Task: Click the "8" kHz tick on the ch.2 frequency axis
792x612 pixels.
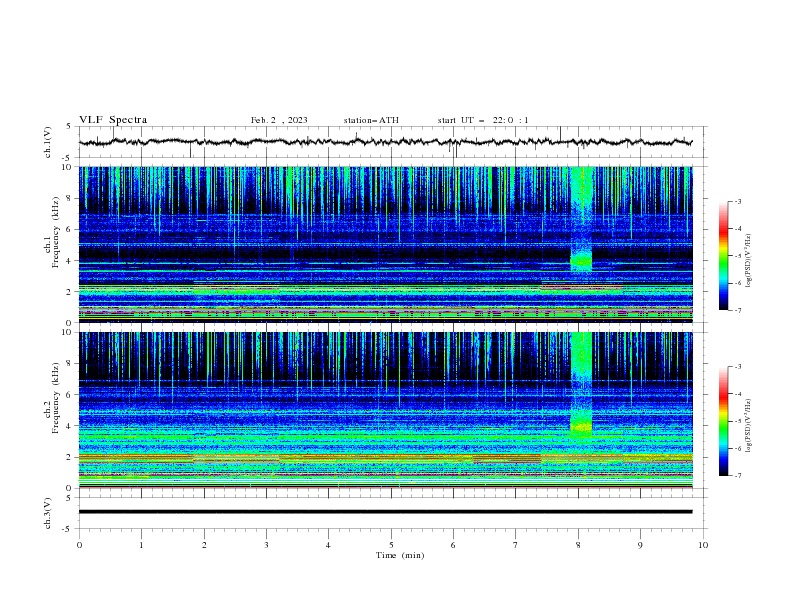Action: pyautogui.click(x=69, y=364)
